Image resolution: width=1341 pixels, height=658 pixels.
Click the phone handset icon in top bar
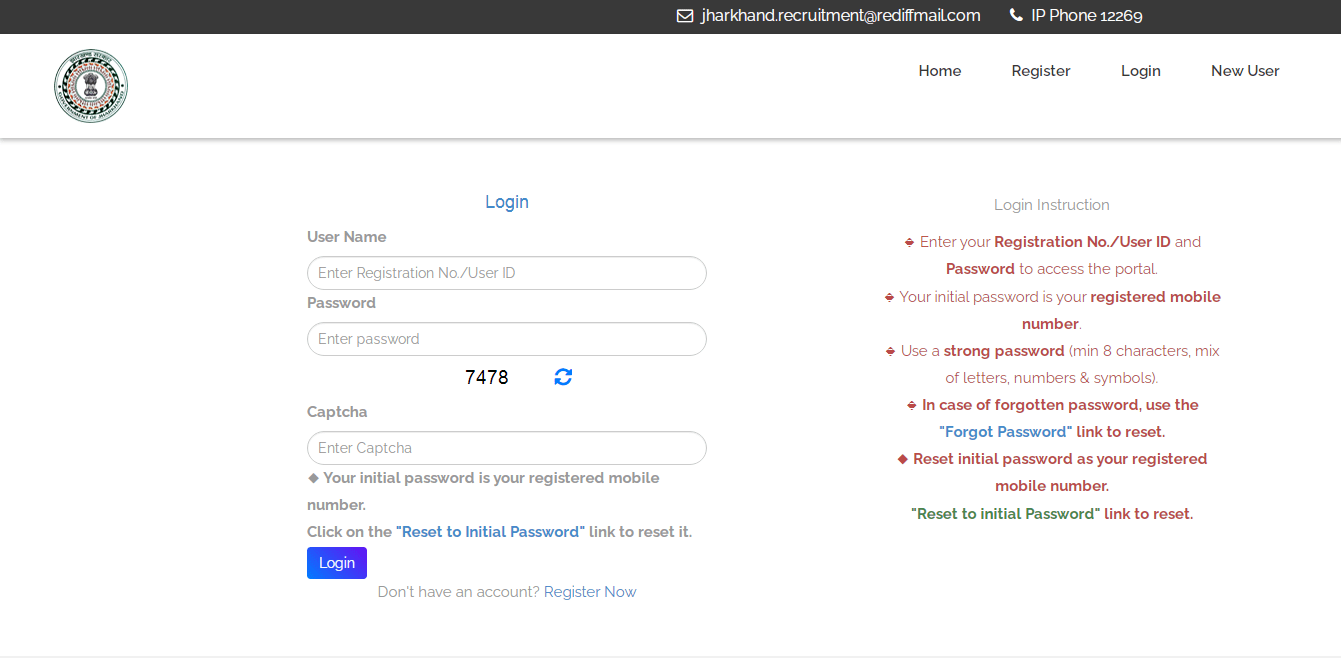(1016, 16)
